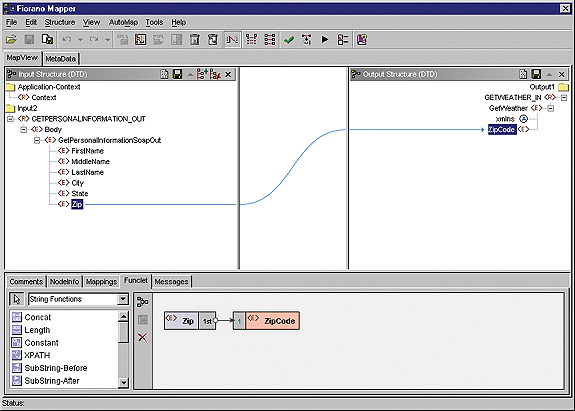Select the Zip element in input tree
The image size is (575, 411).
(77, 204)
